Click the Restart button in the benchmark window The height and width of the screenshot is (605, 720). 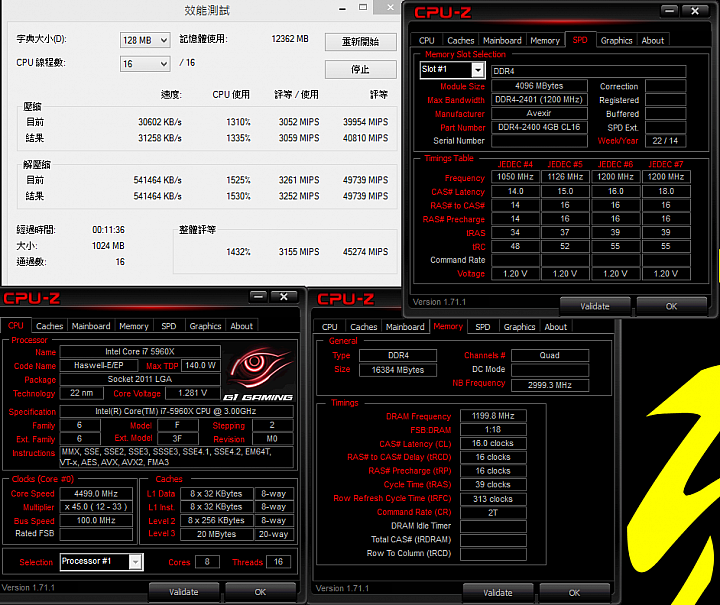pos(360,42)
